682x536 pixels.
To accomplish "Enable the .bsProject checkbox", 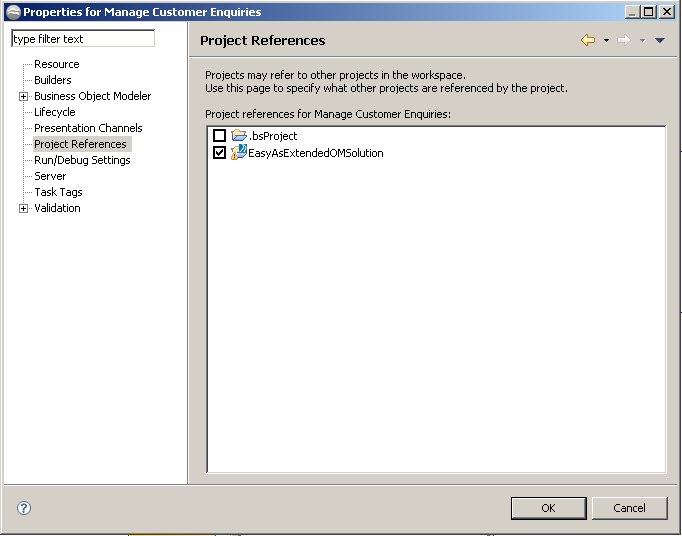I will coord(219,135).
